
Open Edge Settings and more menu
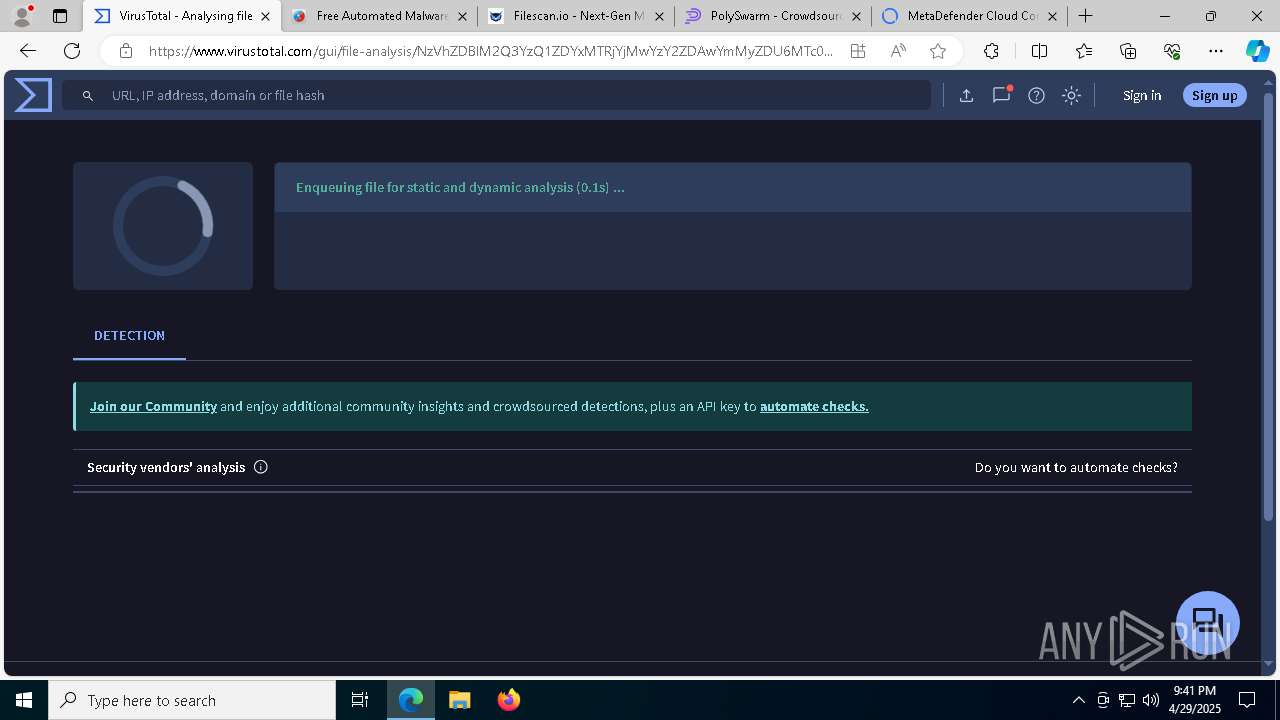pyautogui.click(x=1216, y=51)
